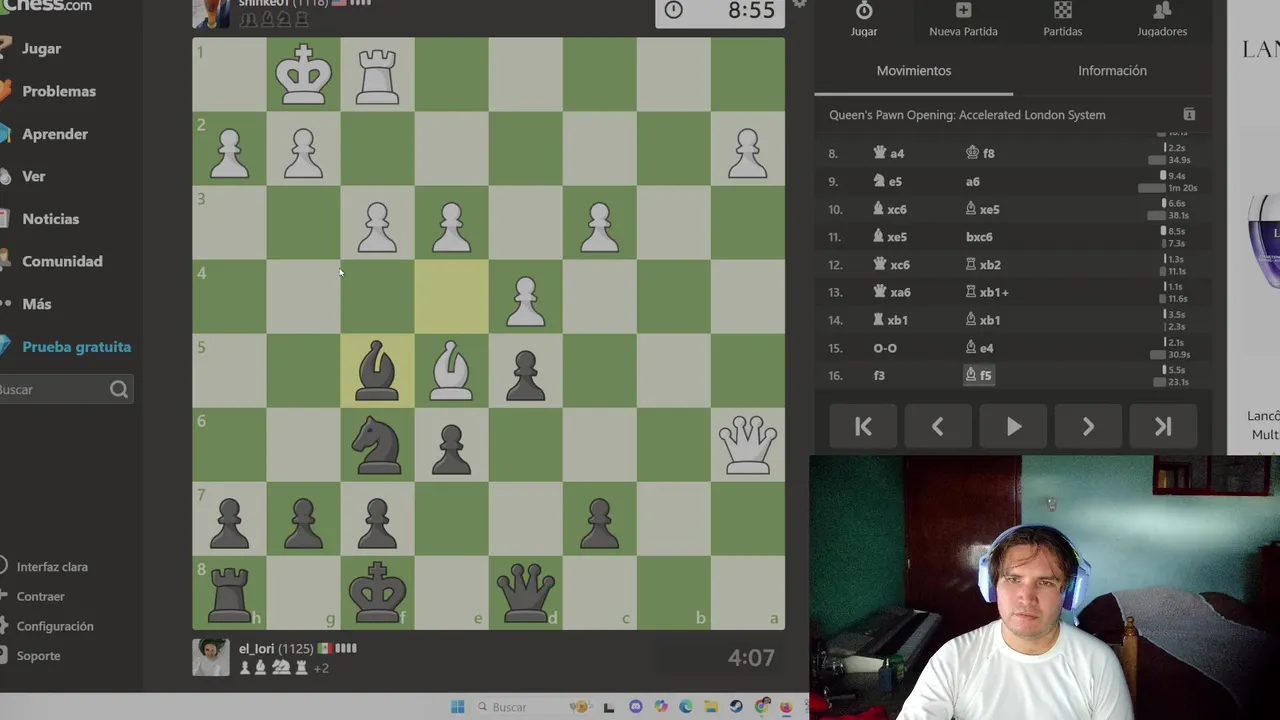Click the black rook on h8

pyautogui.click(x=229, y=593)
